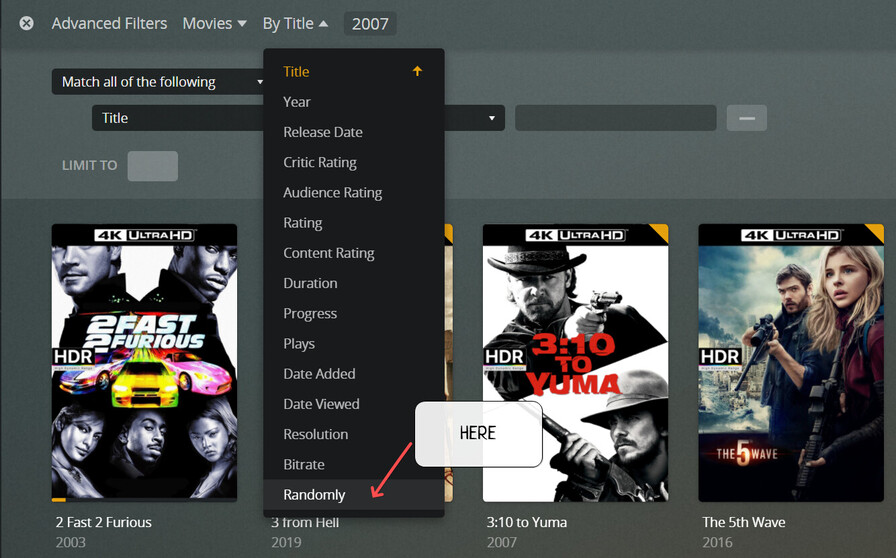Open 2 Fast 2 Furious poster
The width and height of the screenshot is (896, 558).
(144, 362)
